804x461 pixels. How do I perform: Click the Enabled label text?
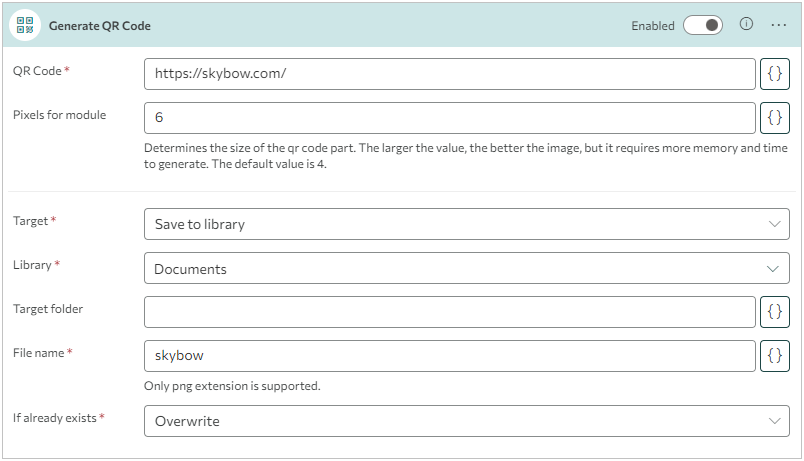[x=653, y=26]
